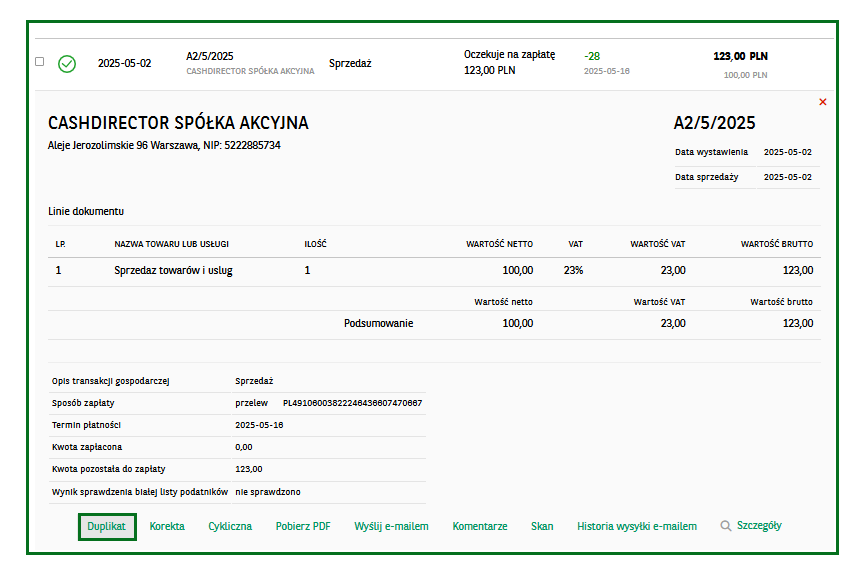View Historia wysyłki e-mailem
This screenshot has width=867, height=580.
click(637, 526)
